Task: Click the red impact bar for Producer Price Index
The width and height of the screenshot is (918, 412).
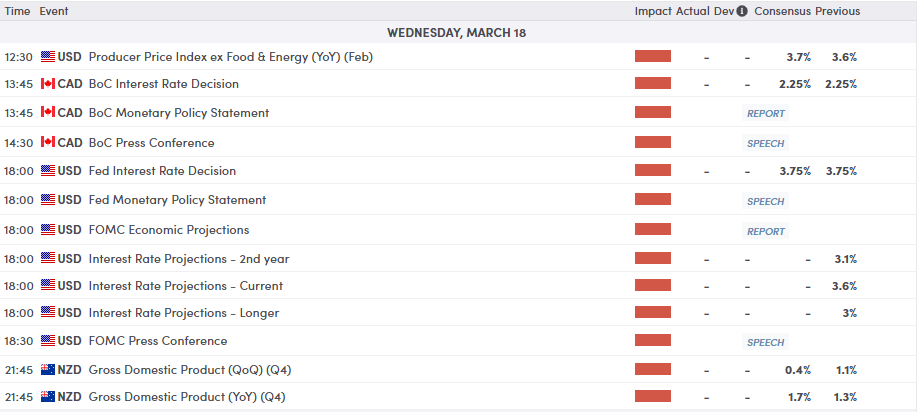Action: point(653,56)
